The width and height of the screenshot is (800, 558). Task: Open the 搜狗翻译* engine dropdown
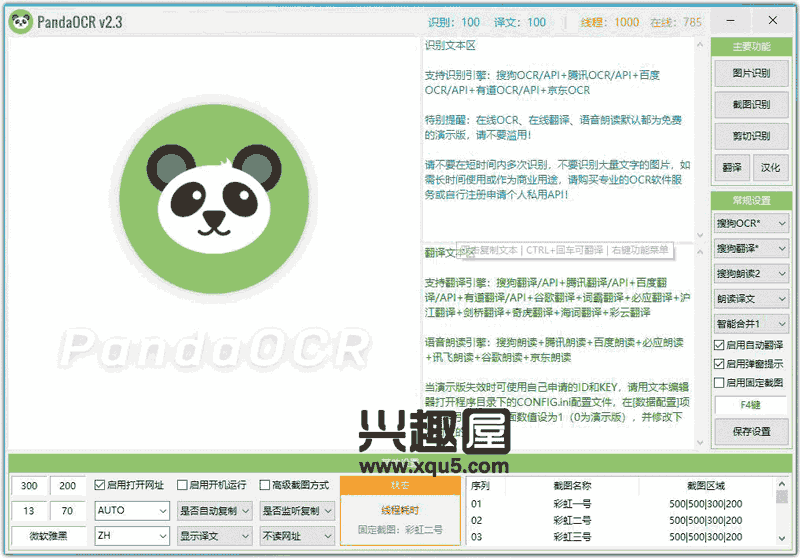click(751, 248)
